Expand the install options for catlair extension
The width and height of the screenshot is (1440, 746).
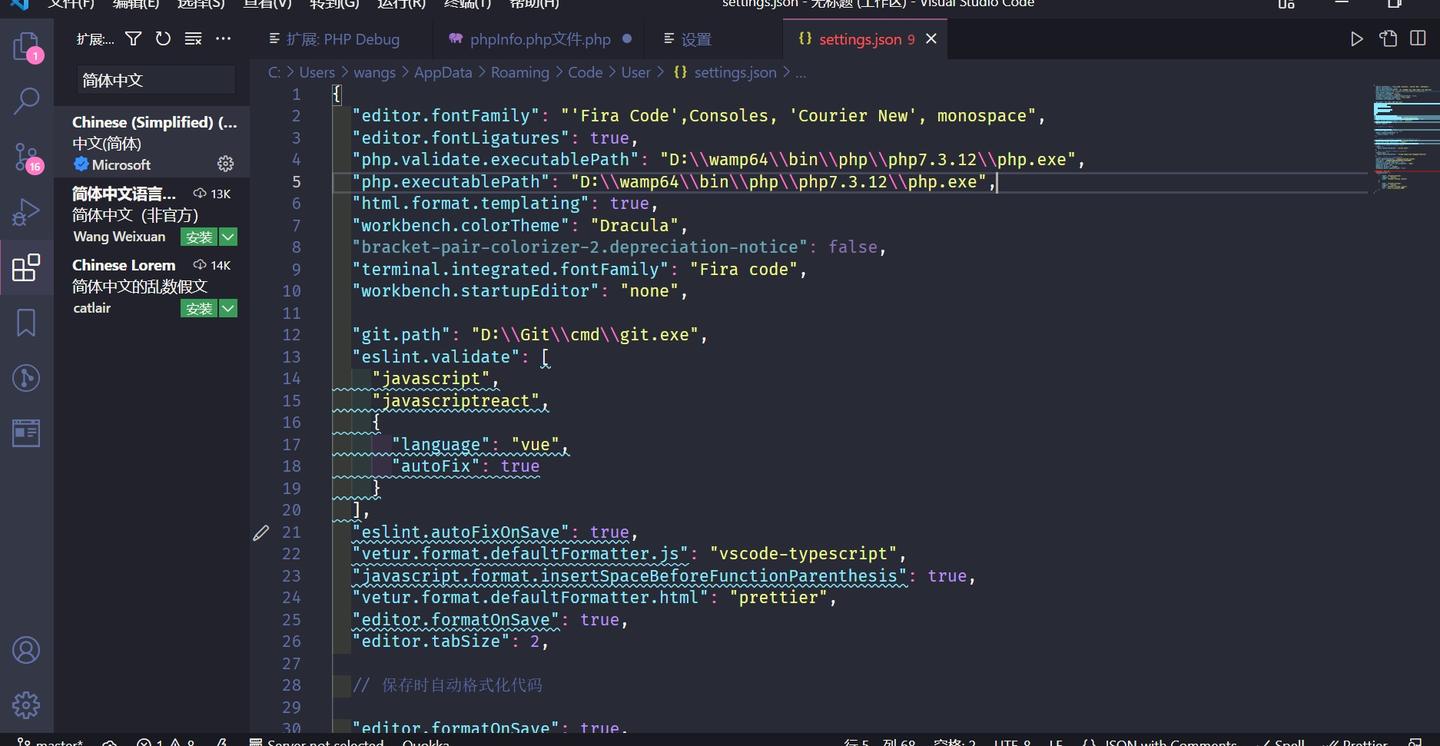(x=227, y=308)
